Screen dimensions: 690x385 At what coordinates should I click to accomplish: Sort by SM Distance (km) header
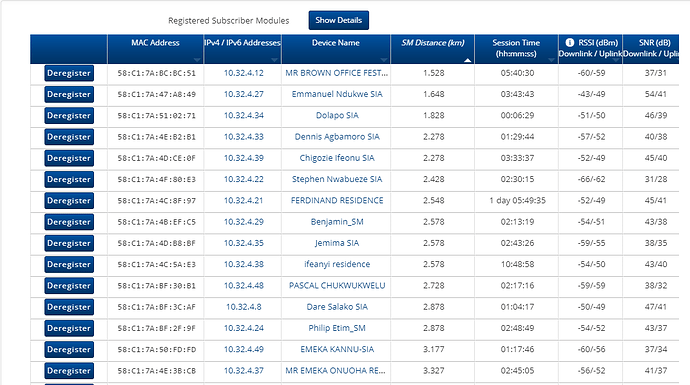click(433, 43)
